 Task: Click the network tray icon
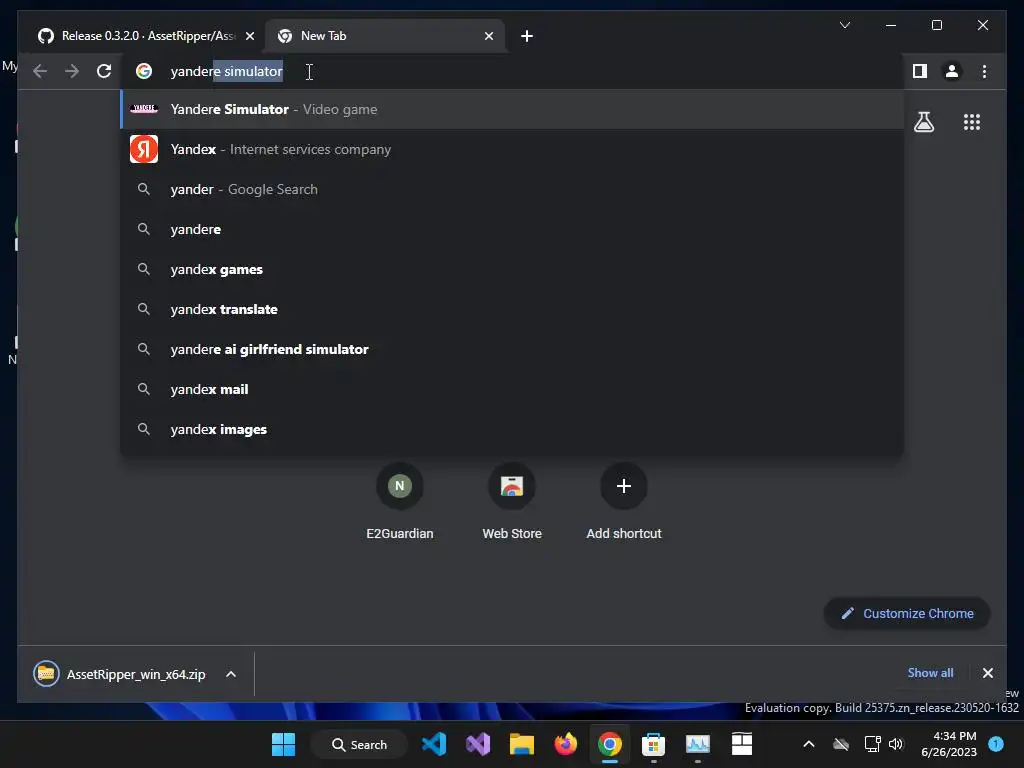tap(872, 744)
